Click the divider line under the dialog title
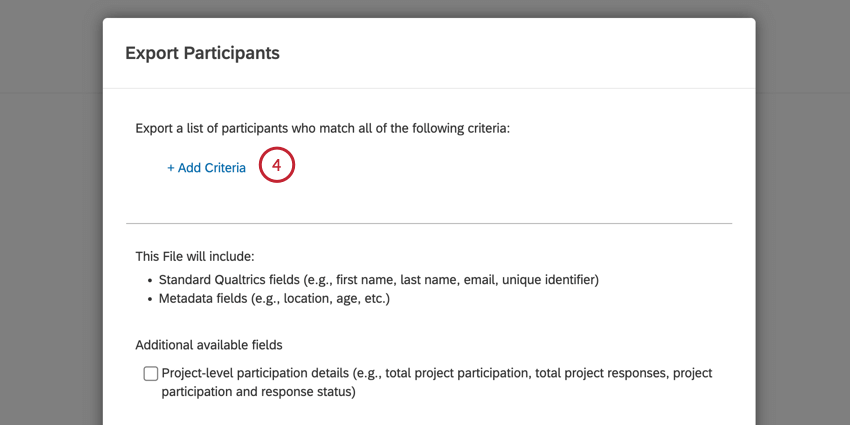The height and width of the screenshot is (425, 850). 429,88
